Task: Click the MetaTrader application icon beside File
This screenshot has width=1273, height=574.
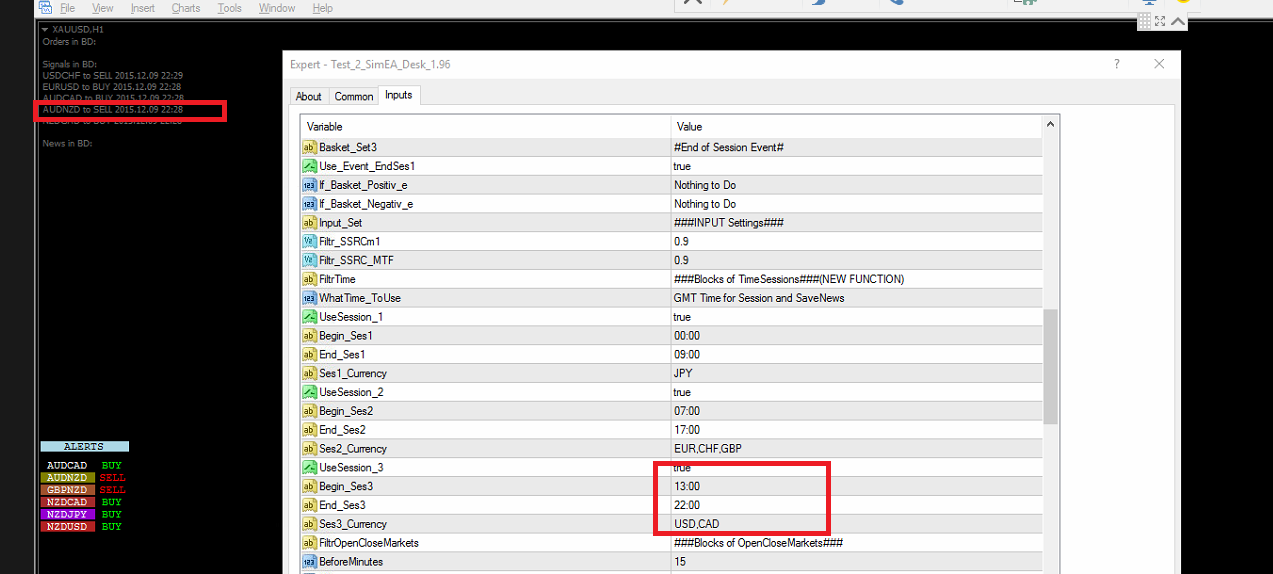Action: [x=45, y=8]
